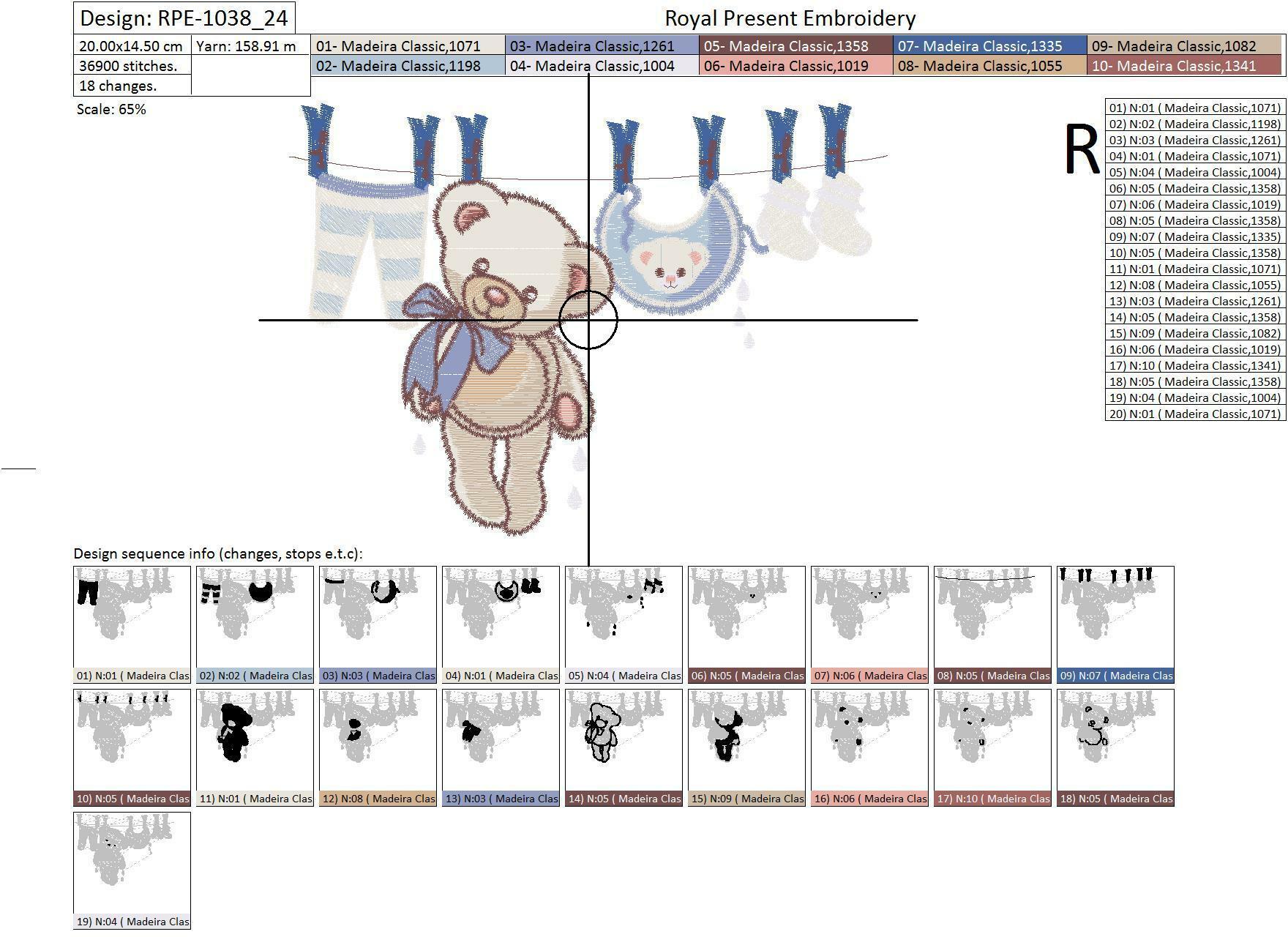Screen dimensions: 1288x937
Task: Click color swatch 02- Madeira Classic,1198
Action: pyautogui.click(x=408, y=66)
